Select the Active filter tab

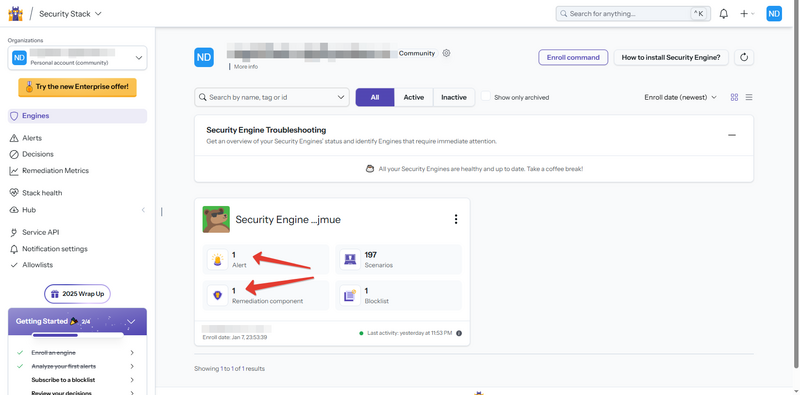point(413,97)
